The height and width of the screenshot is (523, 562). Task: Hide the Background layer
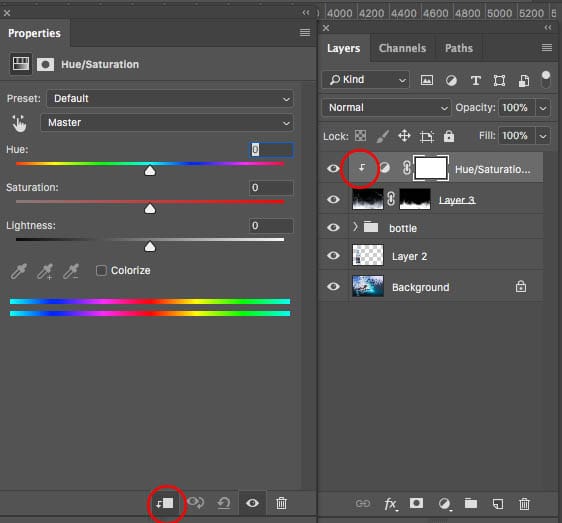(x=333, y=287)
